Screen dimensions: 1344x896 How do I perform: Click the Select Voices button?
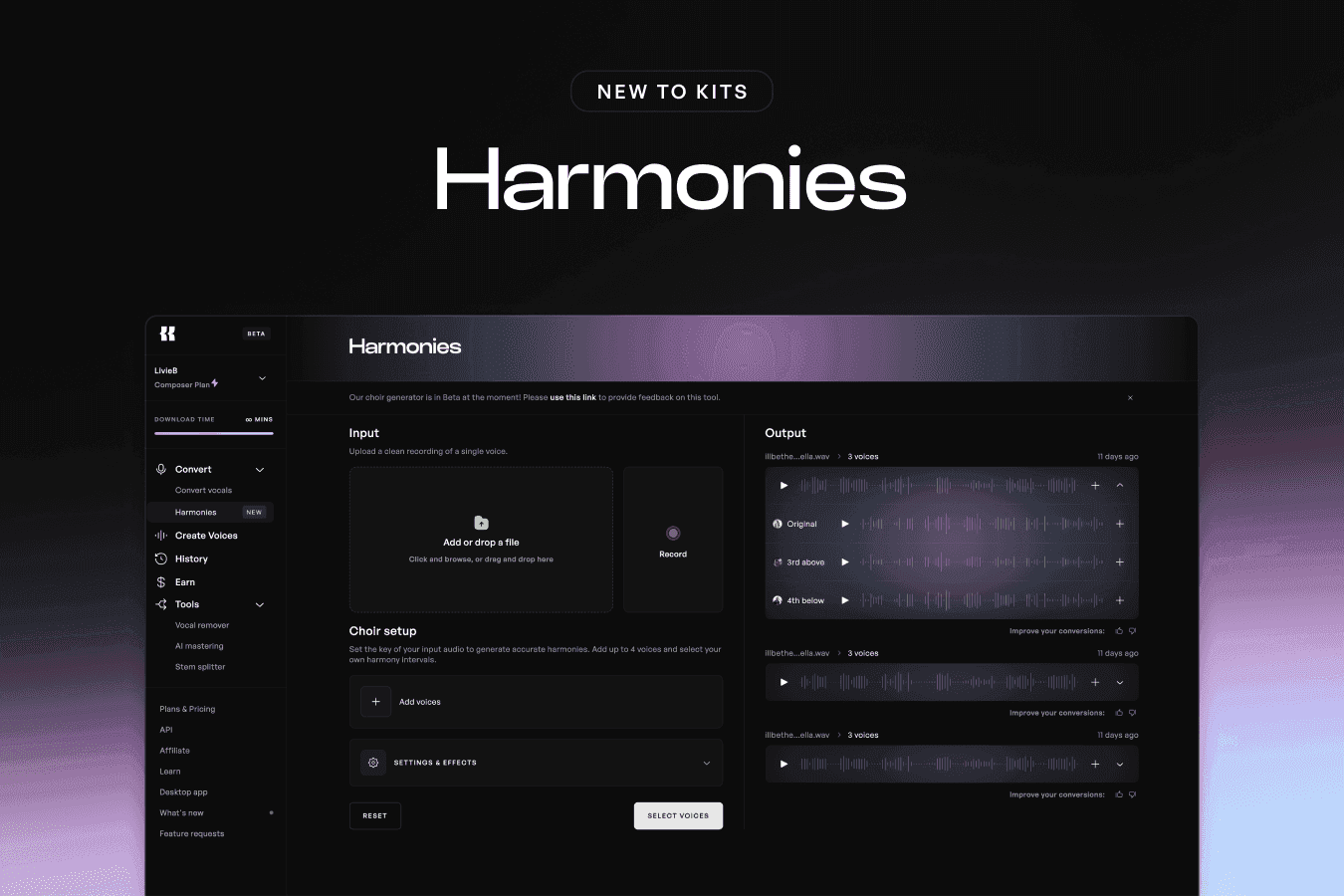678,816
